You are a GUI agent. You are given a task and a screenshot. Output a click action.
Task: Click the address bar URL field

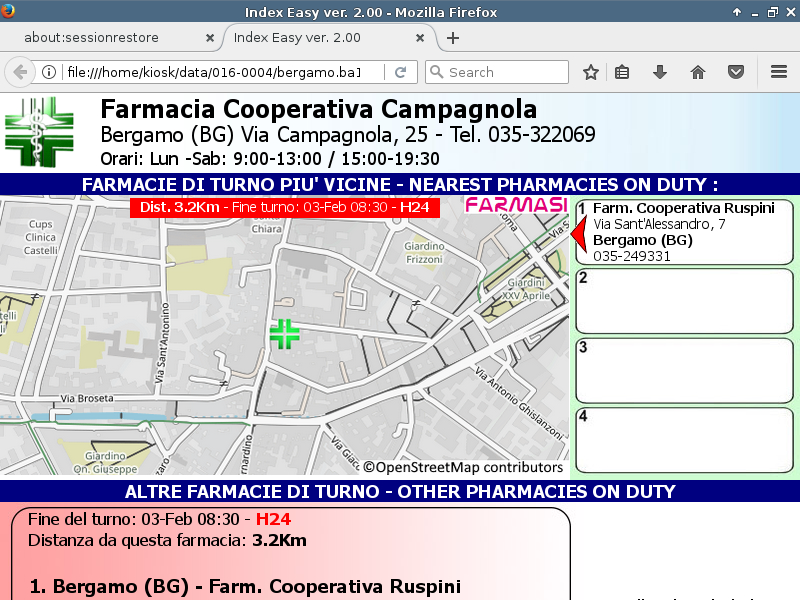pyautogui.click(x=210, y=72)
